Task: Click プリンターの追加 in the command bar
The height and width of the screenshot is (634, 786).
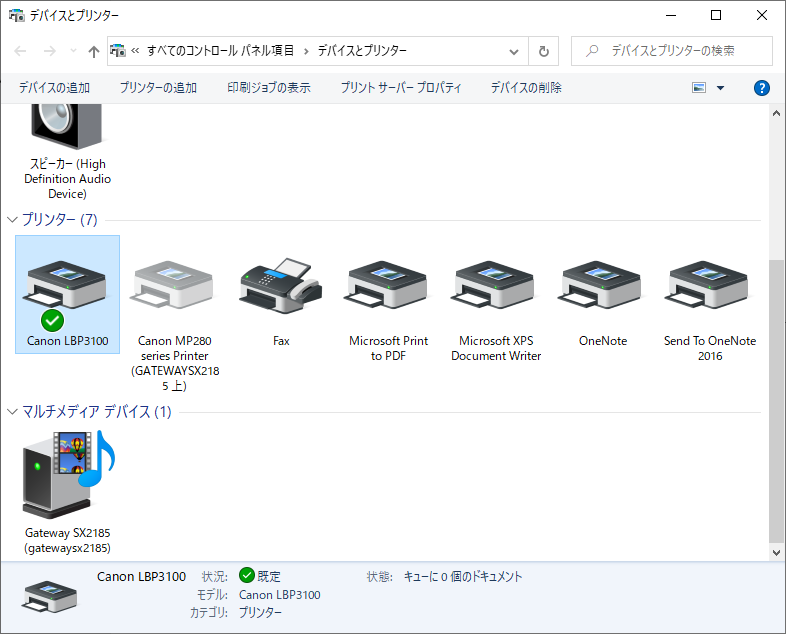Action: tap(158, 88)
